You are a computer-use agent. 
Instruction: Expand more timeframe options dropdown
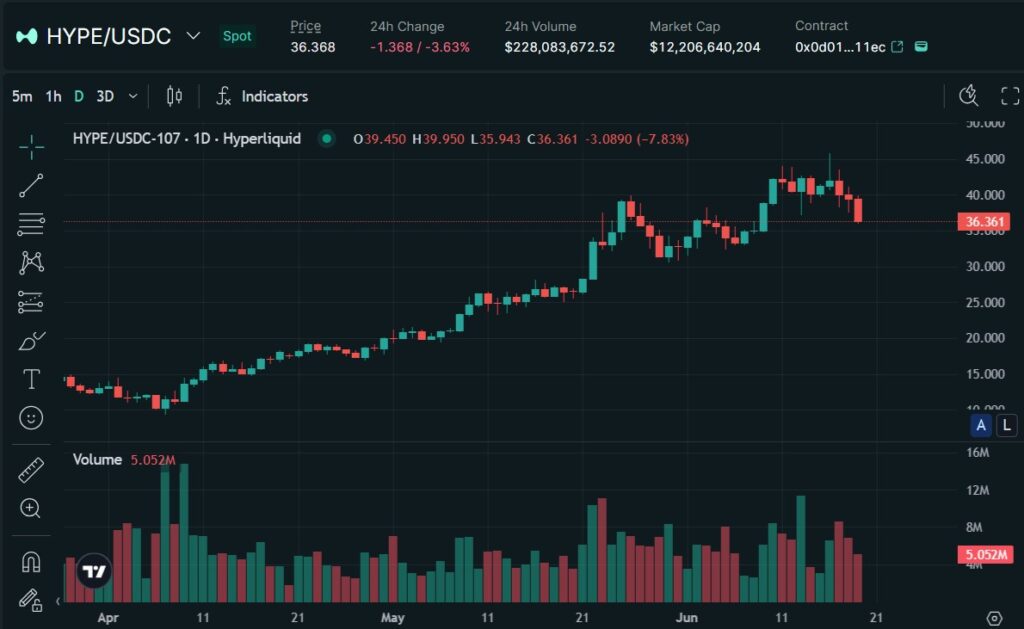tap(133, 97)
